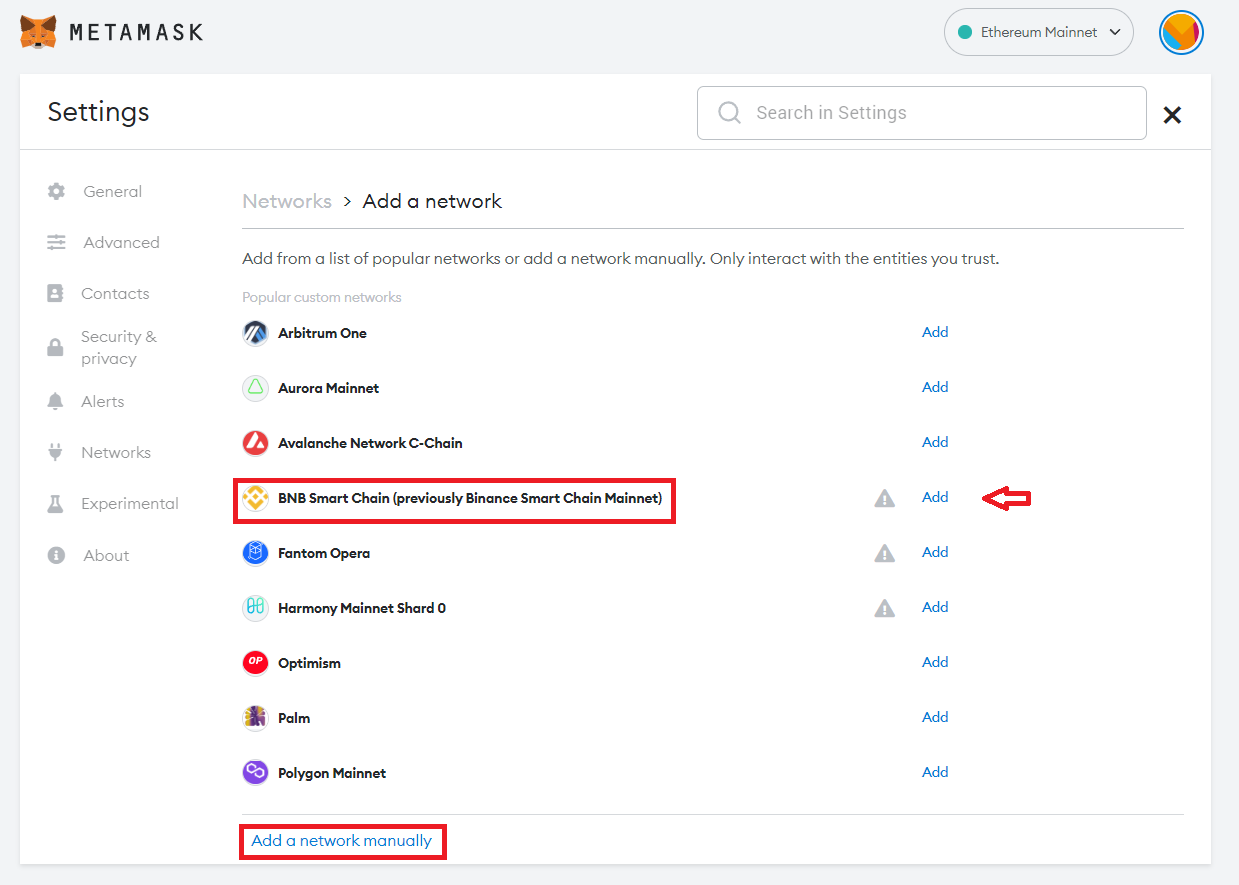This screenshot has width=1239, height=885.
Task: Add the Optimism network
Action: (935, 662)
